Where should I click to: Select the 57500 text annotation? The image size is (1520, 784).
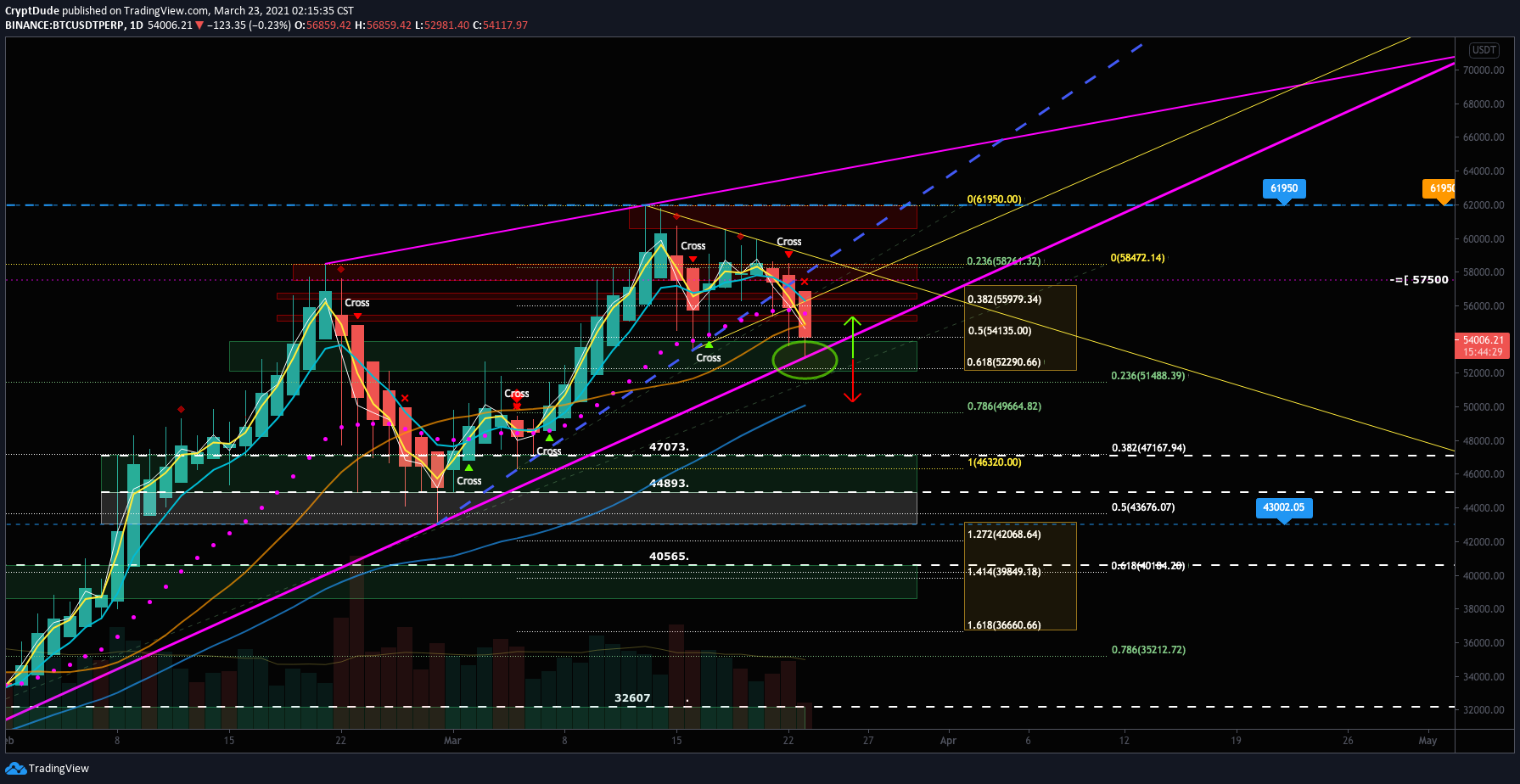pos(1420,280)
